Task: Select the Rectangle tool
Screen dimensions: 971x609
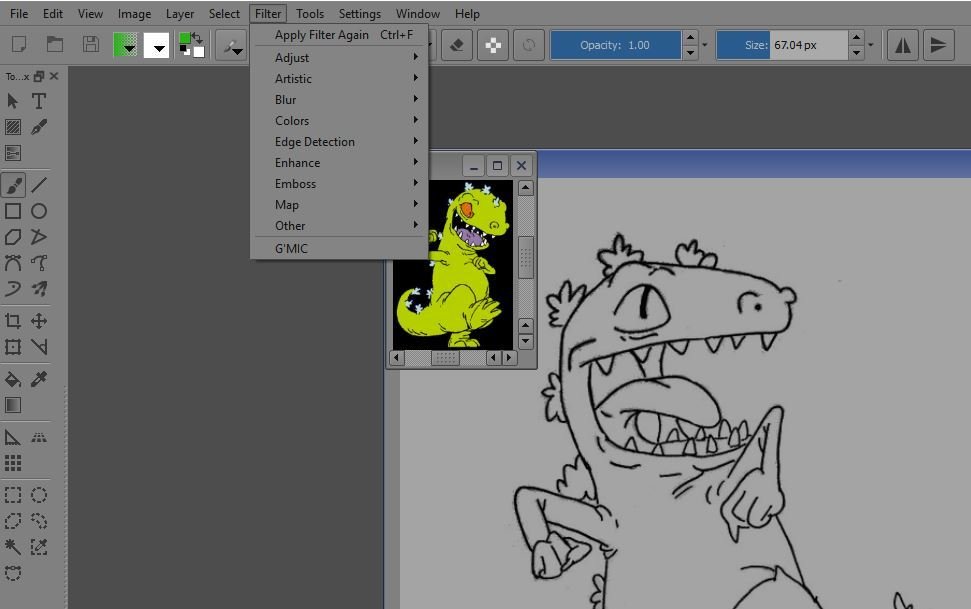Action: [12, 211]
